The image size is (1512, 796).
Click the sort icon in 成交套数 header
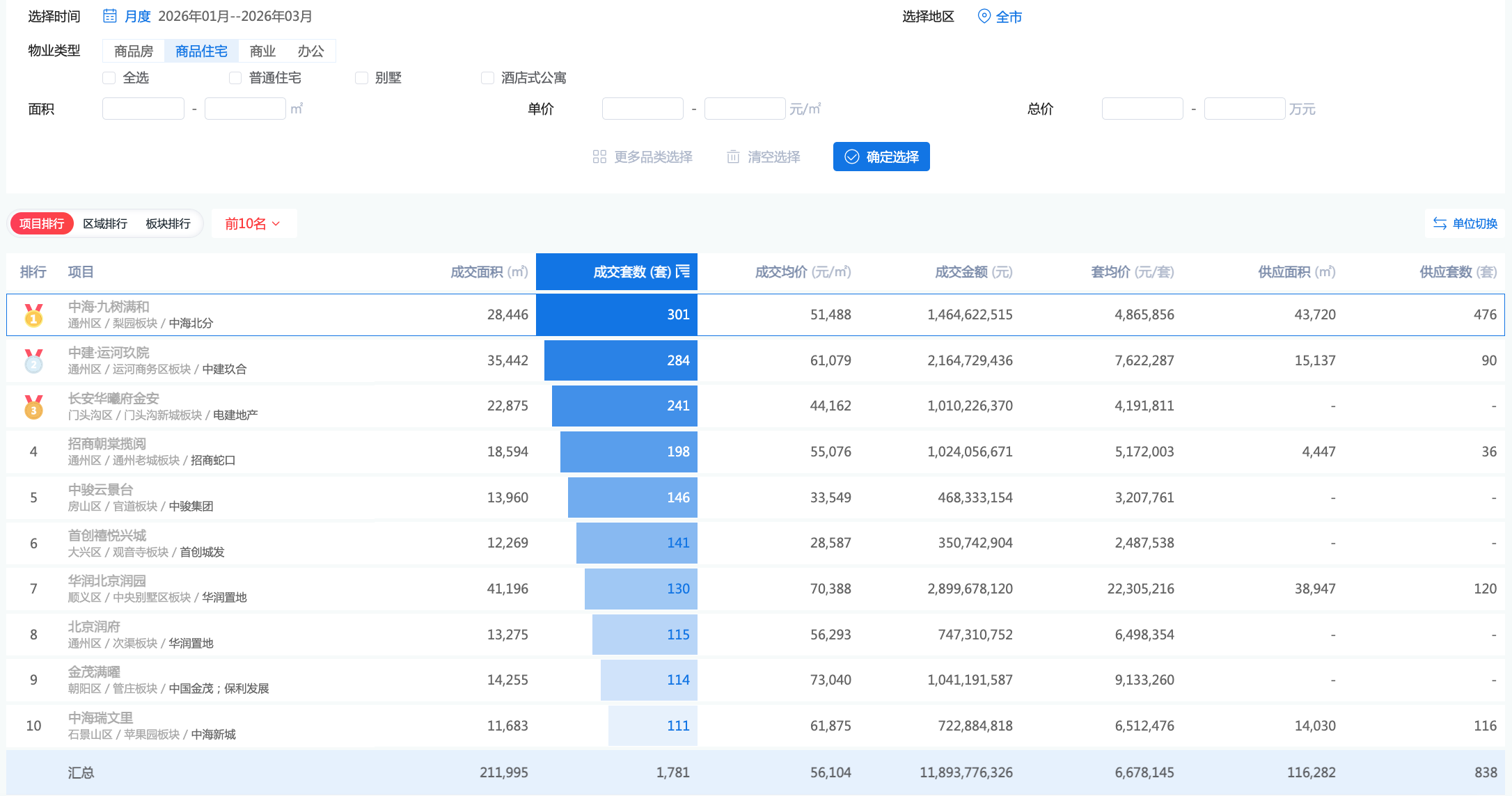point(683,271)
